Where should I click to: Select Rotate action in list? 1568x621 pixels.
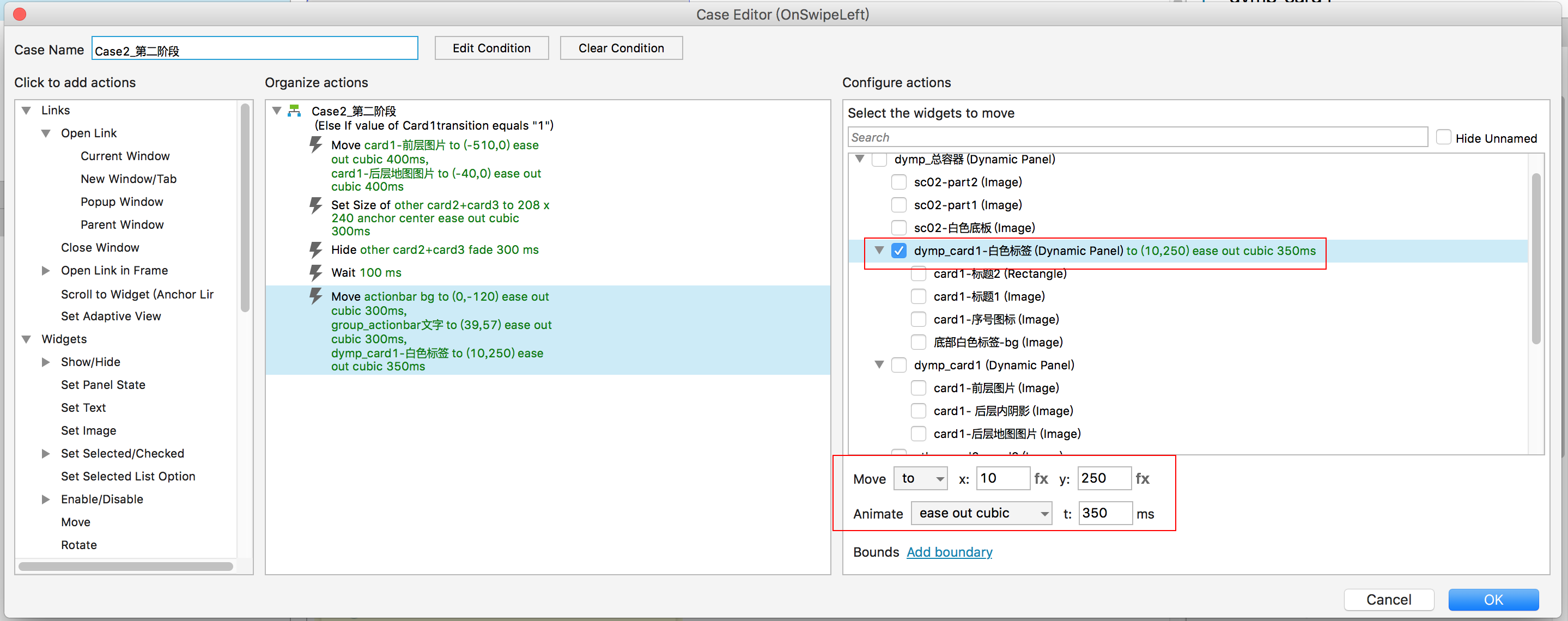coord(78,545)
